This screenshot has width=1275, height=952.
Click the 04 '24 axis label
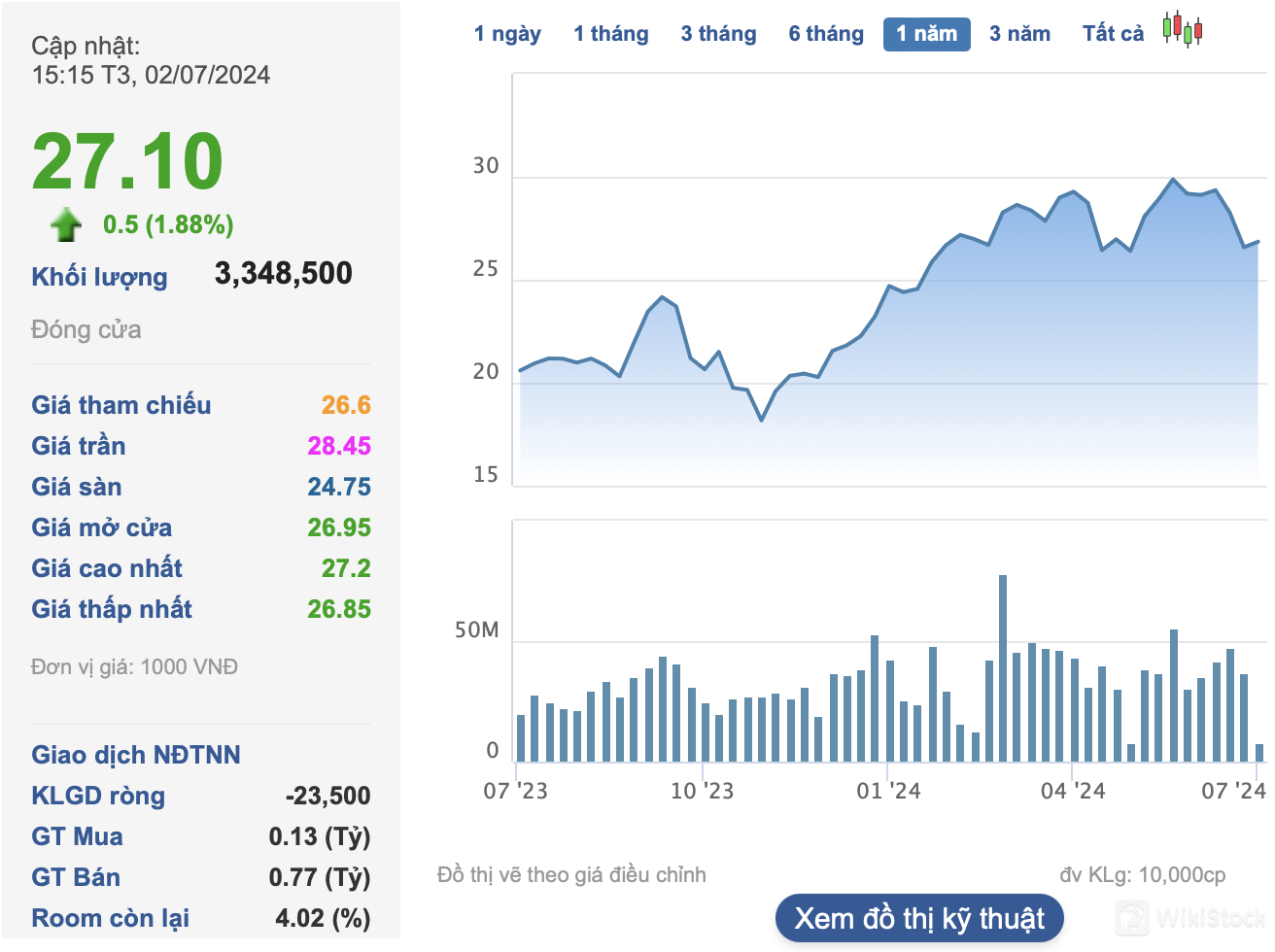[x=1072, y=791]
